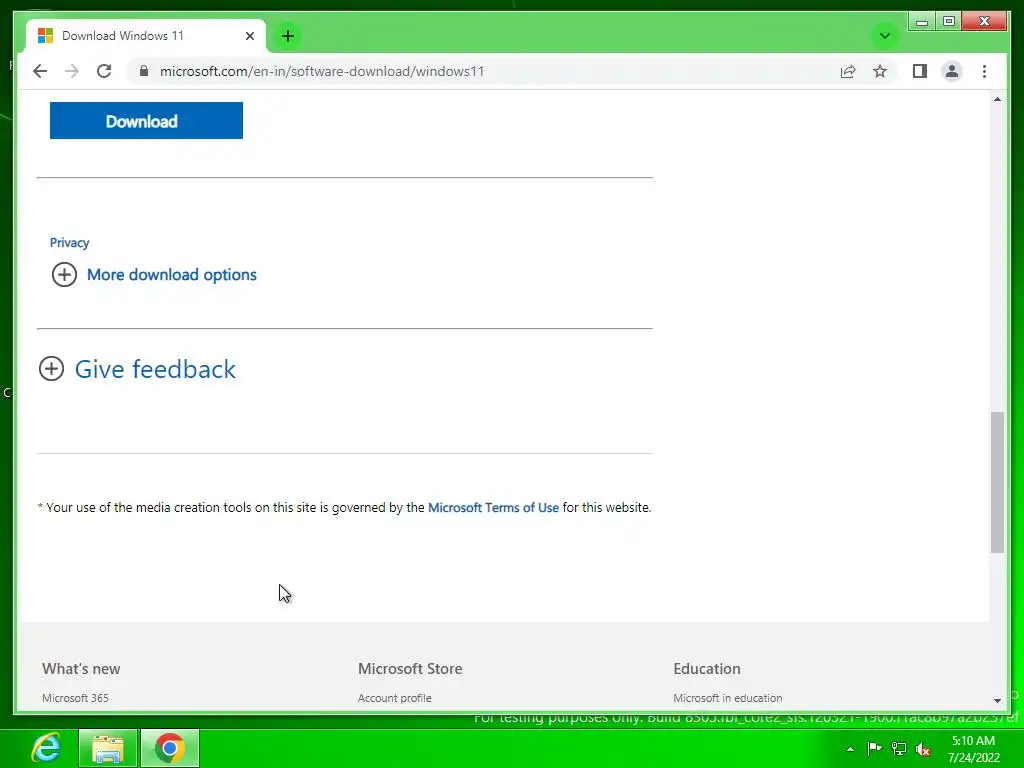Click the page scrollbar thumb
This screenshot has width=1024, height=768.
(x=997, y=483)
